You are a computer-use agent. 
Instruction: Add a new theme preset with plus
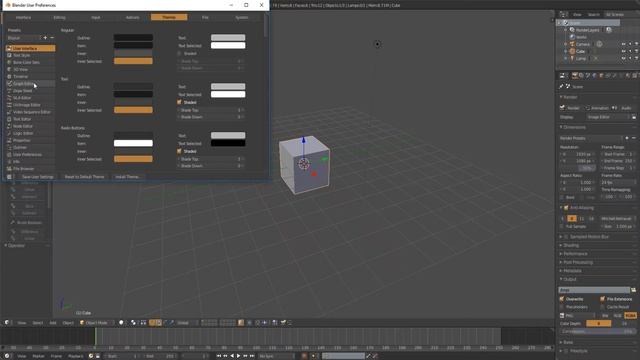[x=45, y=38]
